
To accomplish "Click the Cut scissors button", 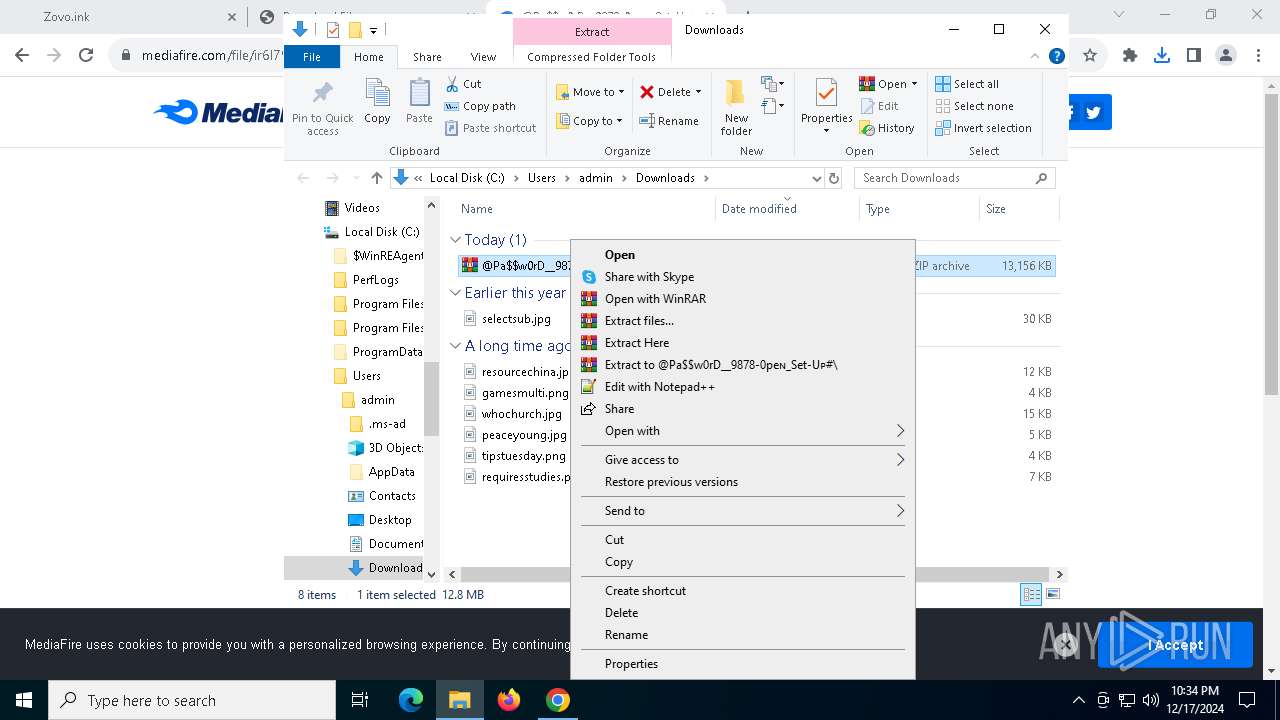I will 463,84.
